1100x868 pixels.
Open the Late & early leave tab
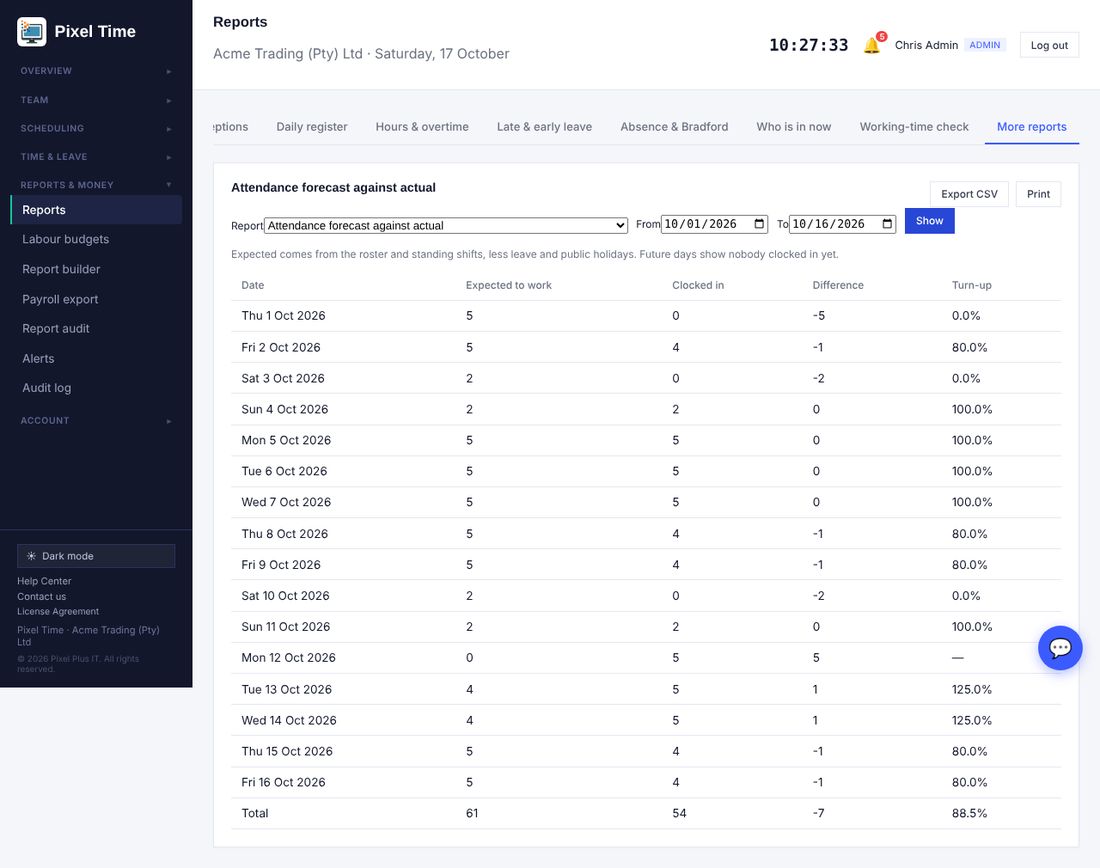tap(544, 127)
